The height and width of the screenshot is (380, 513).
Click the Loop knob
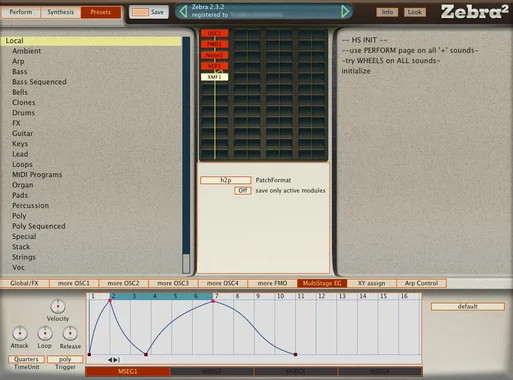[45, 333]
